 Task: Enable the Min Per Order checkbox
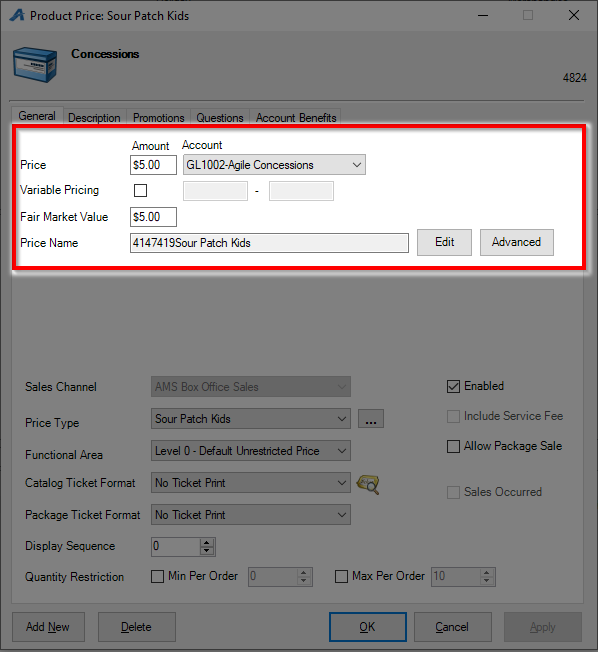[x=157, y=576]
